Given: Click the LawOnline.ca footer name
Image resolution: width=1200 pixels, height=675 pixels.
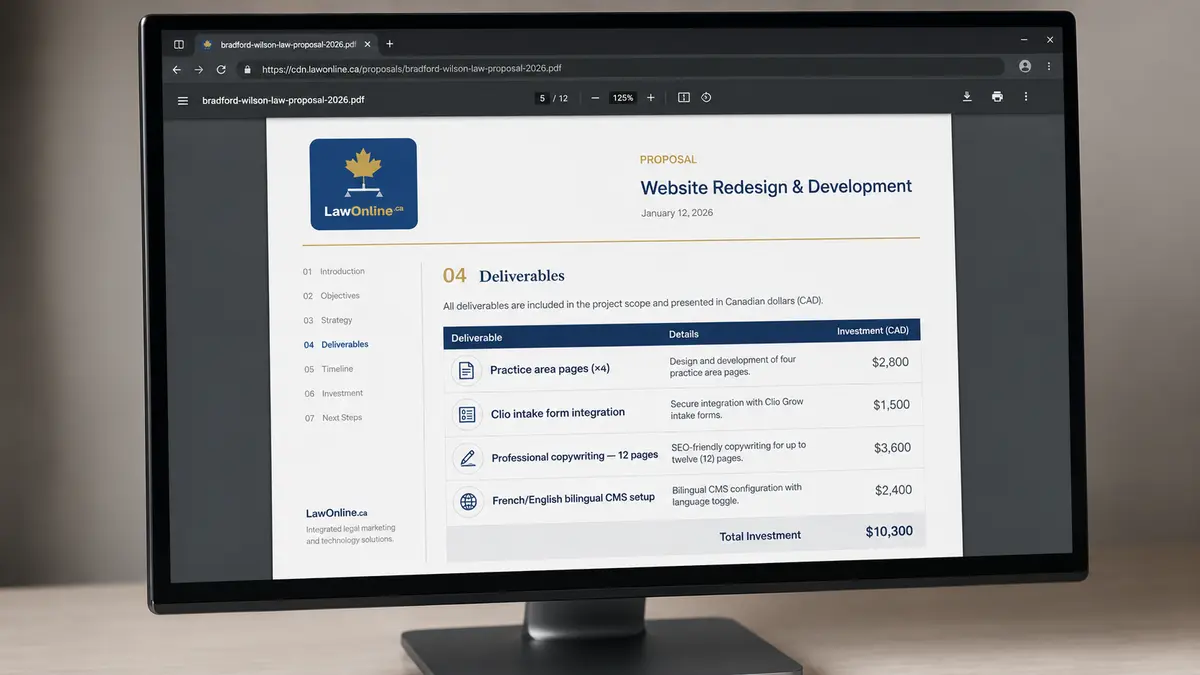Looking at the screenshot, I should point(337,513).
